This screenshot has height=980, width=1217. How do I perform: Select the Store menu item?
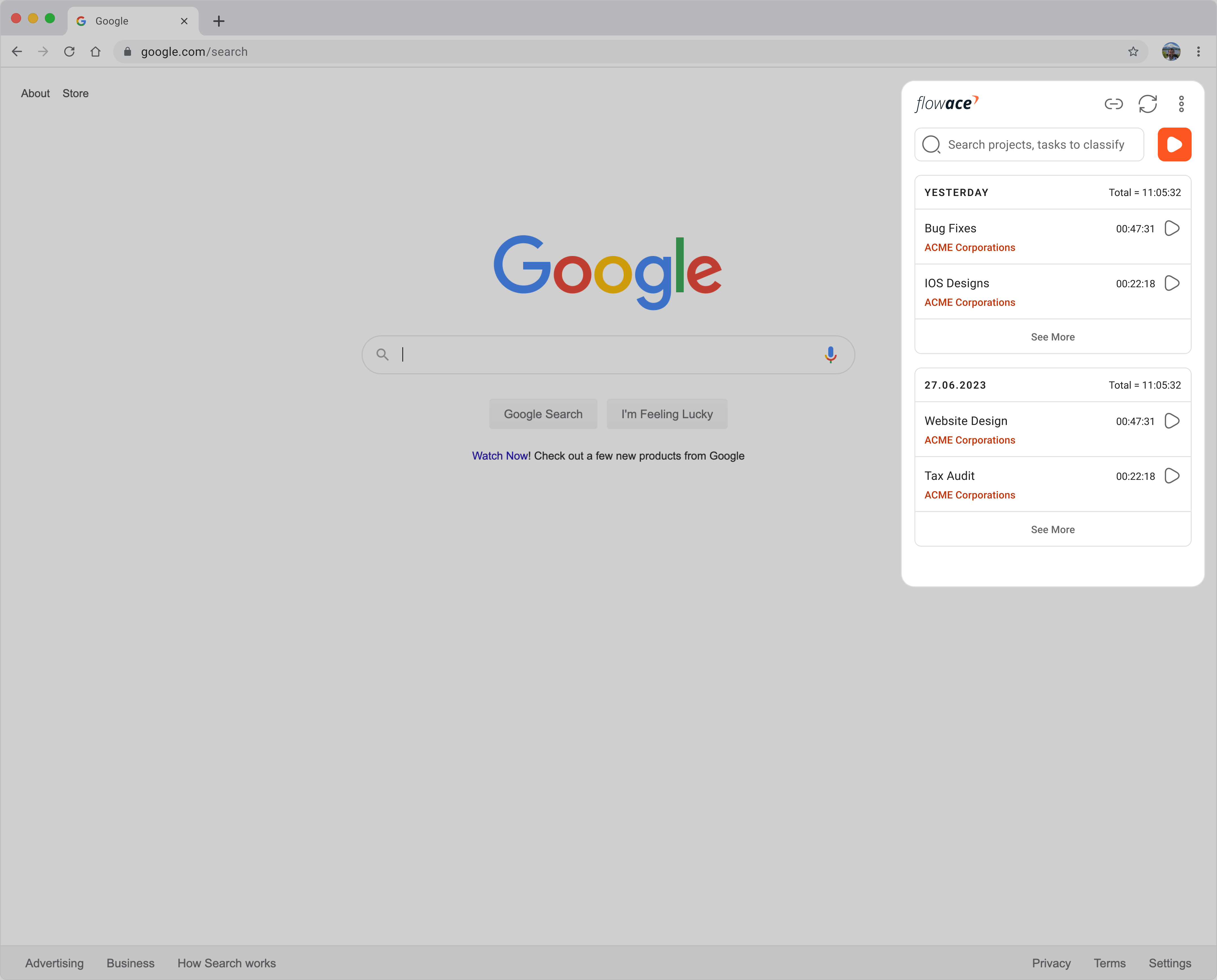pos(76,93)
